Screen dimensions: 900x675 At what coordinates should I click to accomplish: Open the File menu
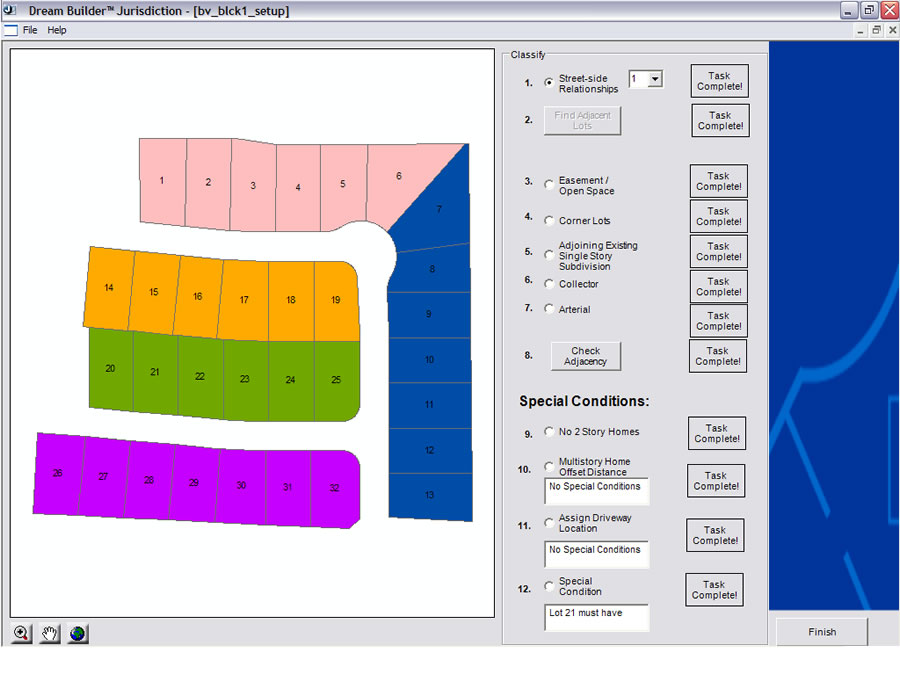pos(30,30)
